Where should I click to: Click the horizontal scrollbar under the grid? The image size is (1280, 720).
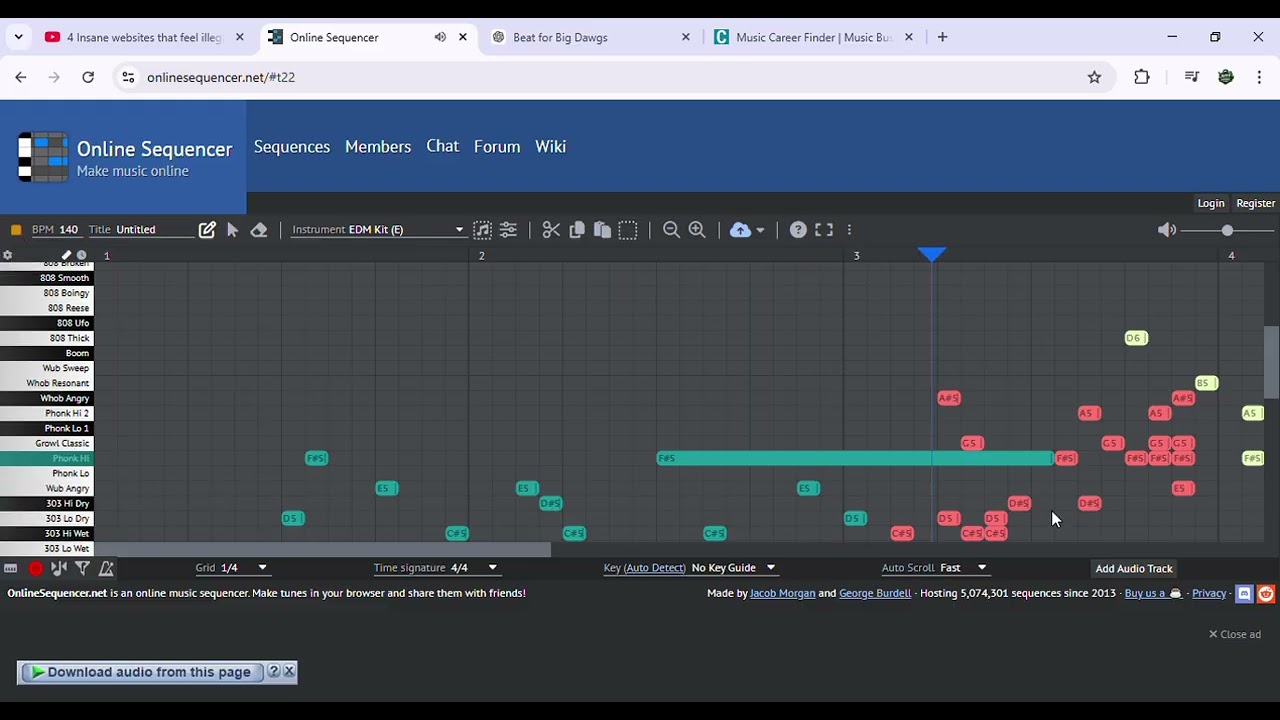[322, 549]
